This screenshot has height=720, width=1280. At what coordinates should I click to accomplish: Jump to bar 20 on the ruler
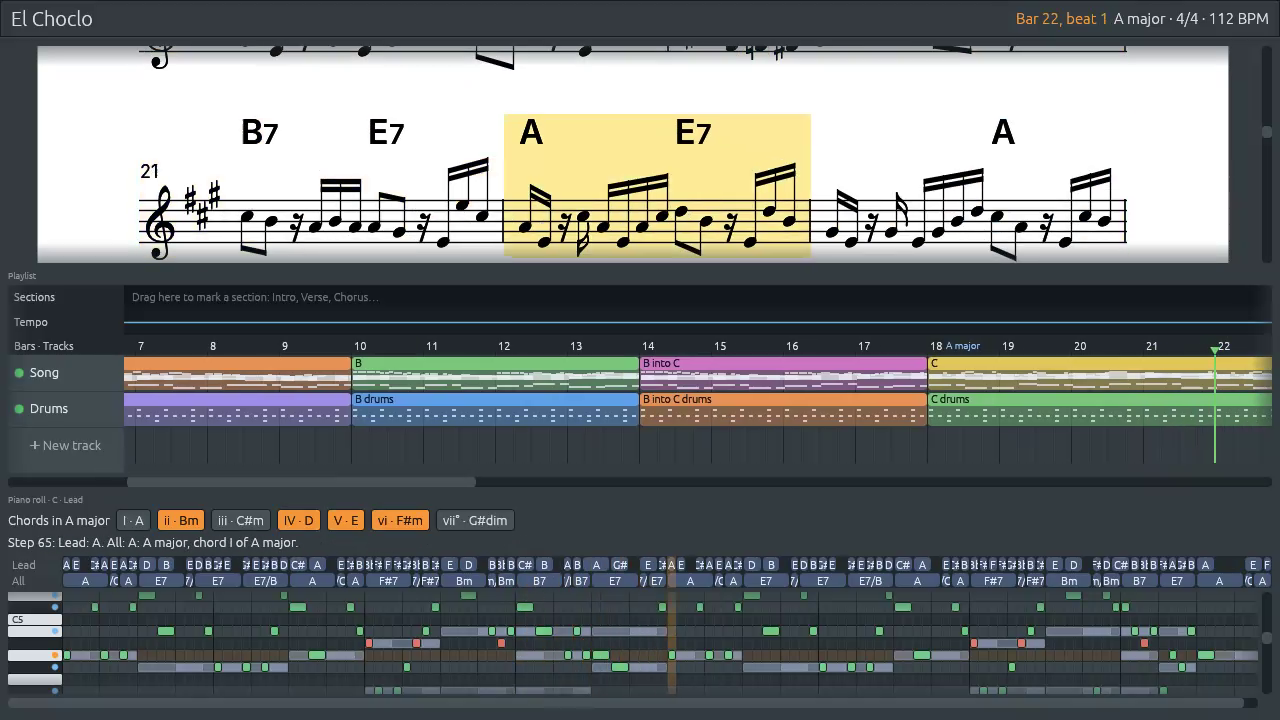coord(1080,346)
